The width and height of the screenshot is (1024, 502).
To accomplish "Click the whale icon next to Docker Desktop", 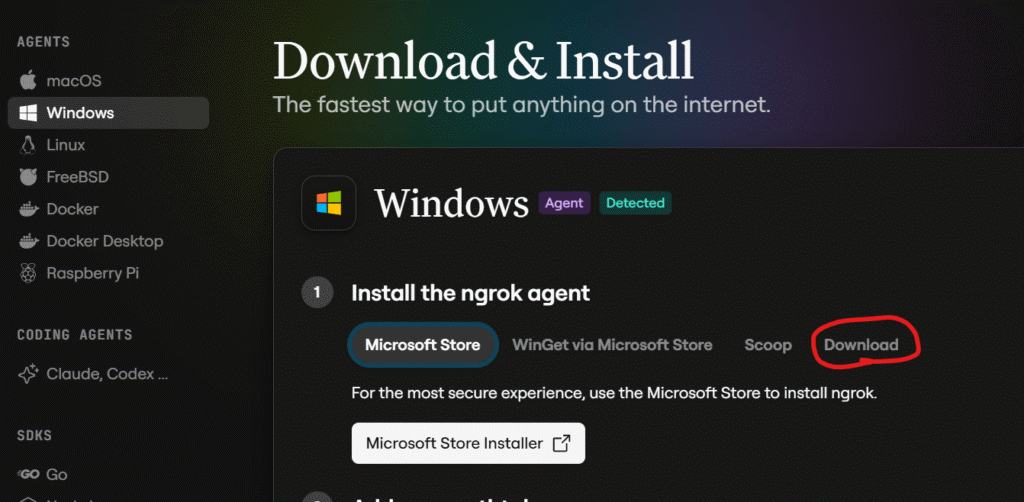I will point(27,241).
